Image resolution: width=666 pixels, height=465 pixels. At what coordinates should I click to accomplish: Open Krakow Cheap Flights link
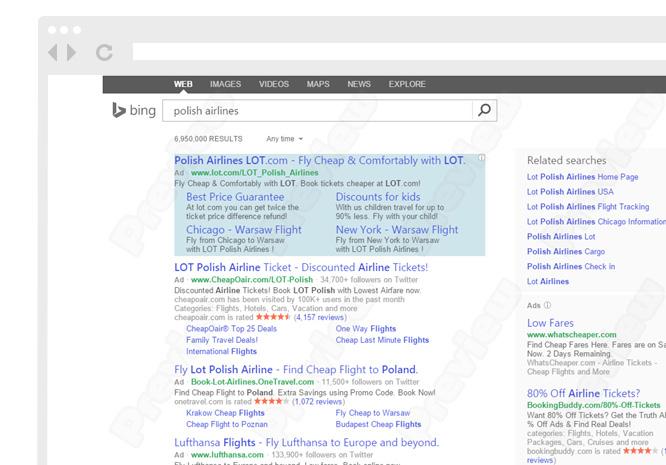pyautogui.click(x=225, y=413)
